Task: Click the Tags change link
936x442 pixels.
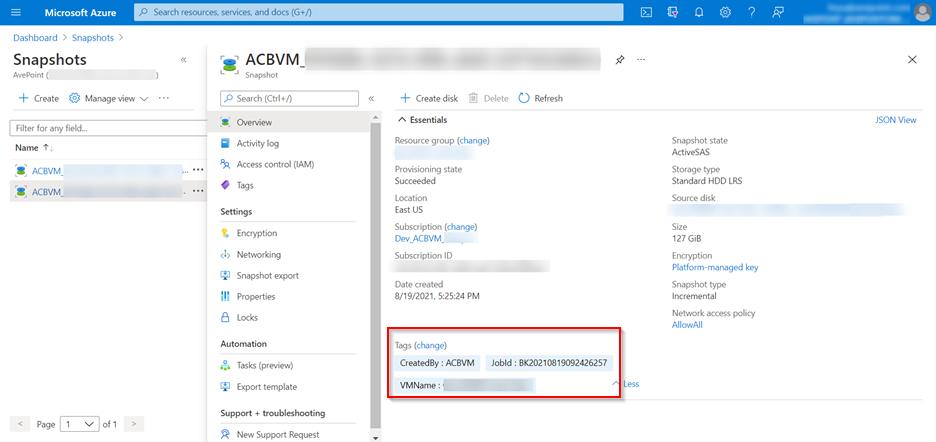Action: click(x=430, y=345)
